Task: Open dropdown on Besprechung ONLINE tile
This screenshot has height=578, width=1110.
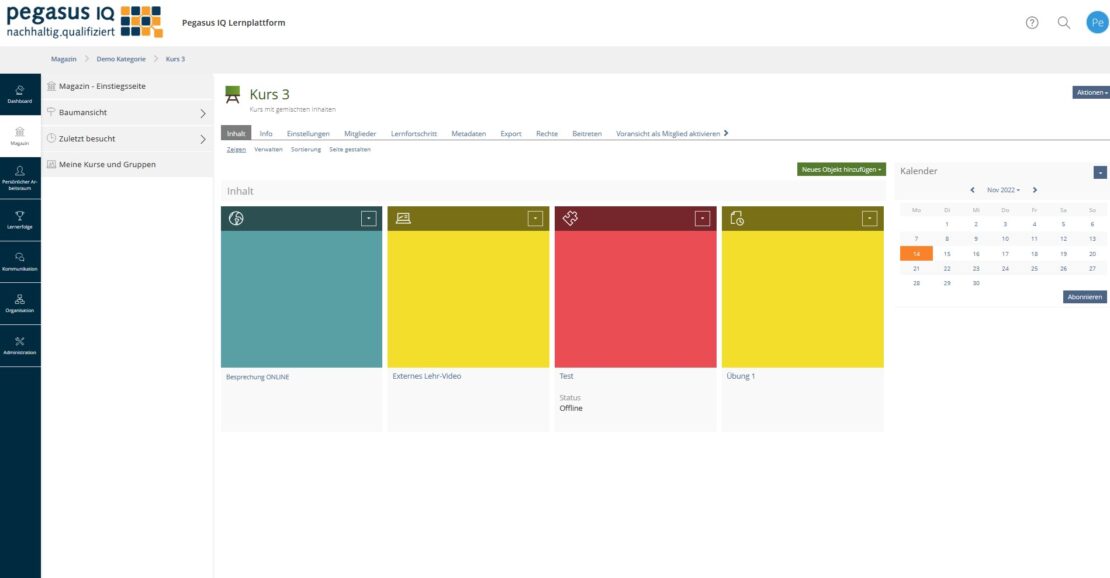Action: (x=368, y=218)
